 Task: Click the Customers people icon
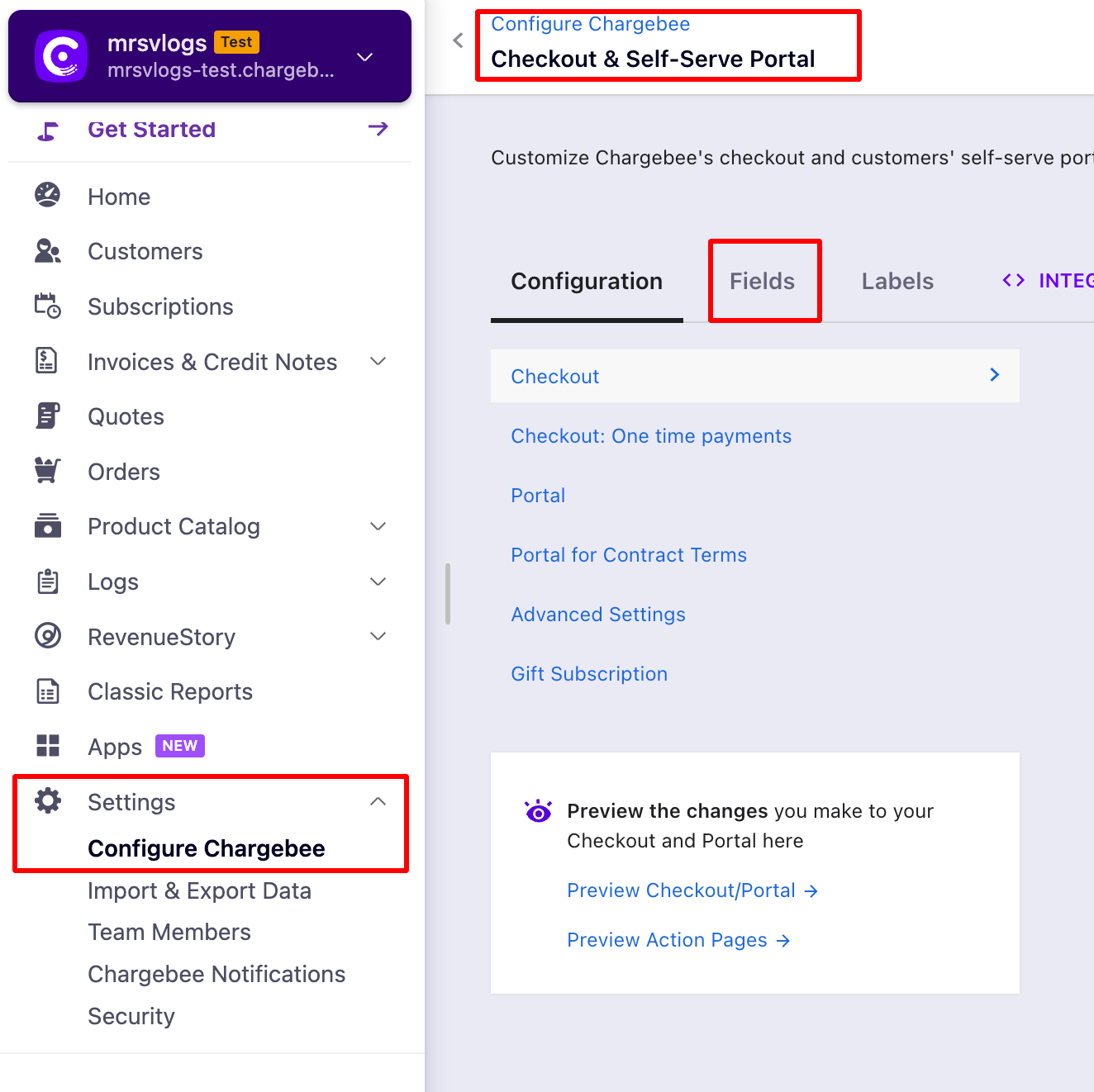pyautogui.click(x=47, y=251)
